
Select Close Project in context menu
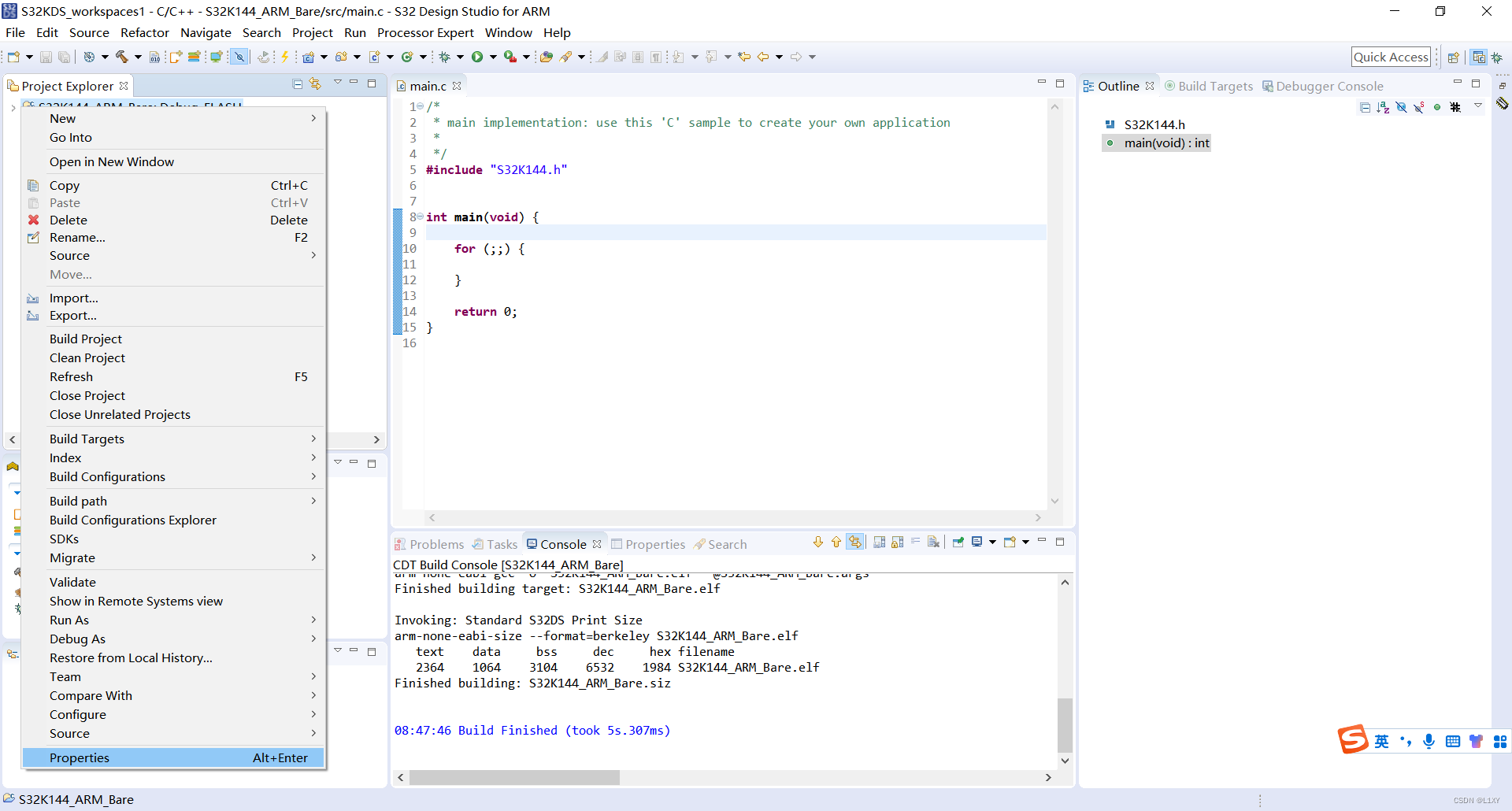(174, 395)
